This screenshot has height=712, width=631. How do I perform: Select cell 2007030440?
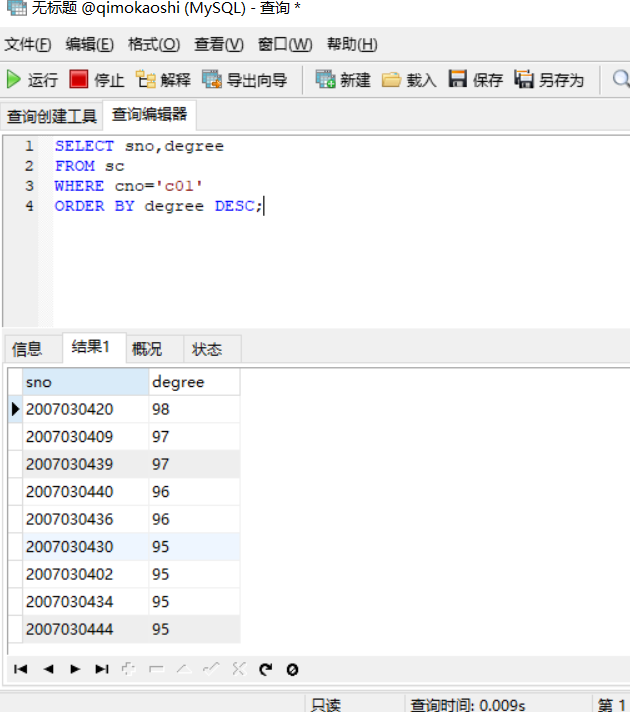[85, 492]
